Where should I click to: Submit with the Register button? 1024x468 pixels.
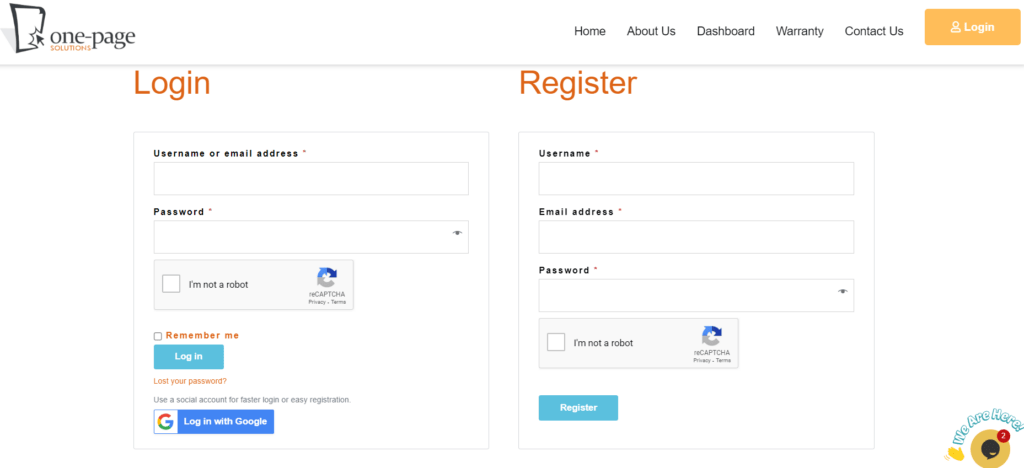tap(578, 408)
